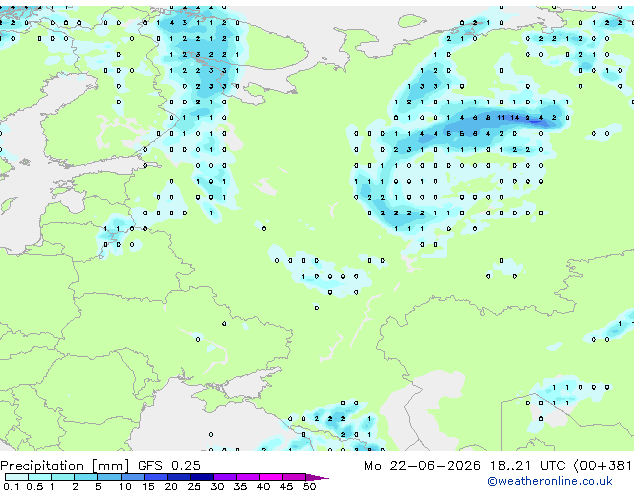This screenshot has height=490, width=634.
Task: Click the legend label '40'
Action: 263,486
